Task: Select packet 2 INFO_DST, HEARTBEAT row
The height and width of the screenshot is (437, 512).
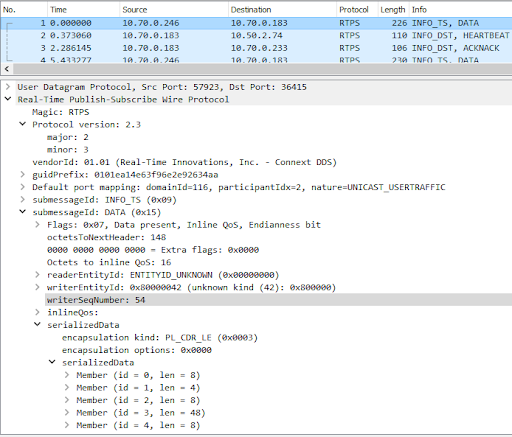Action: (x=256, y=35)
